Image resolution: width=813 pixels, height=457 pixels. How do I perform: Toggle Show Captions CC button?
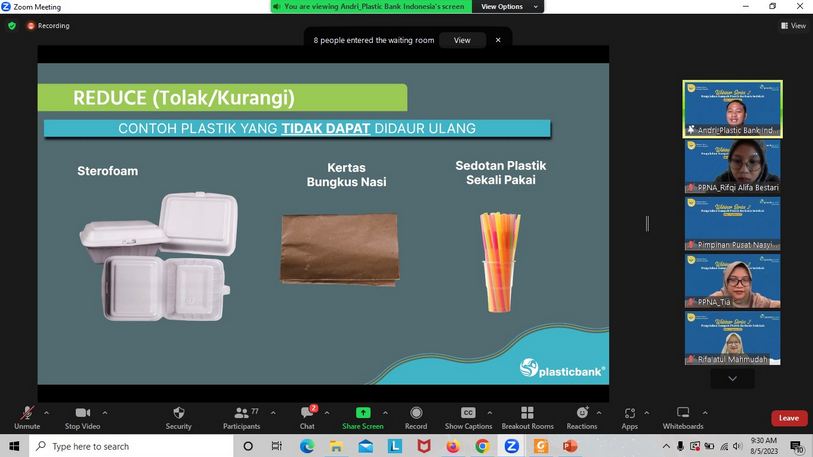tap(468, 413)
